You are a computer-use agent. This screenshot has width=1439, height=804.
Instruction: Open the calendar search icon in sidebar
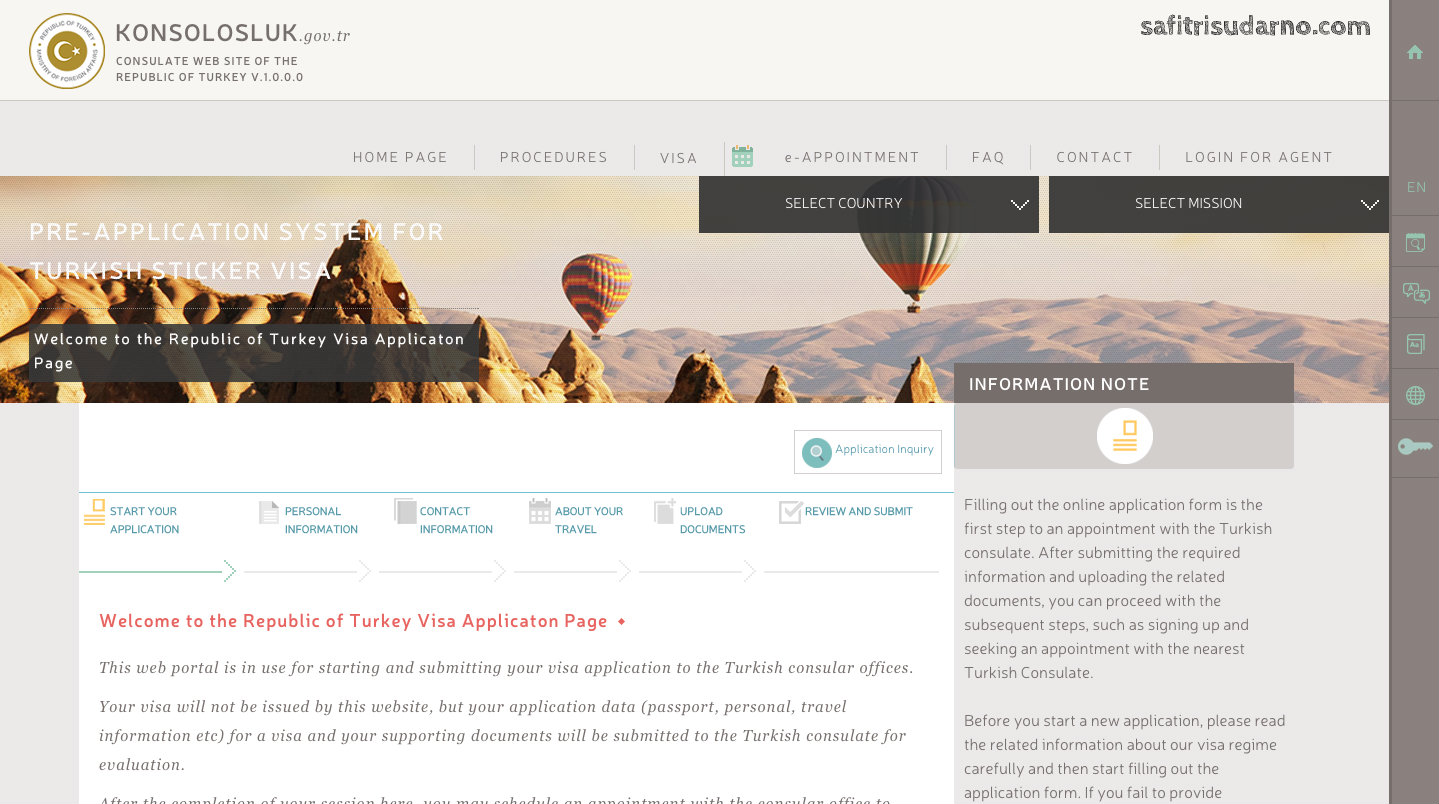click(x=1415, y=242)
